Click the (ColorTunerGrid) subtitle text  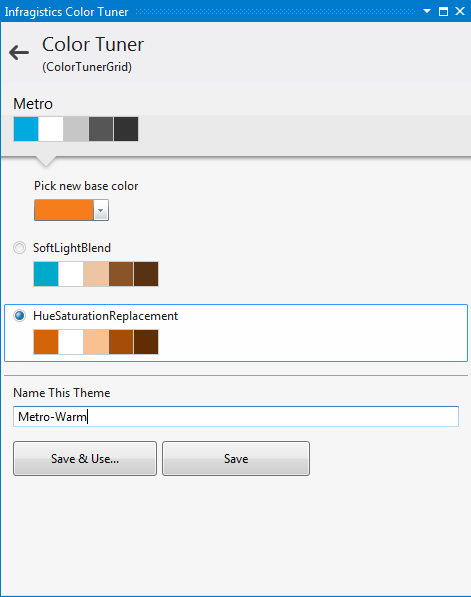coord(87,67)
